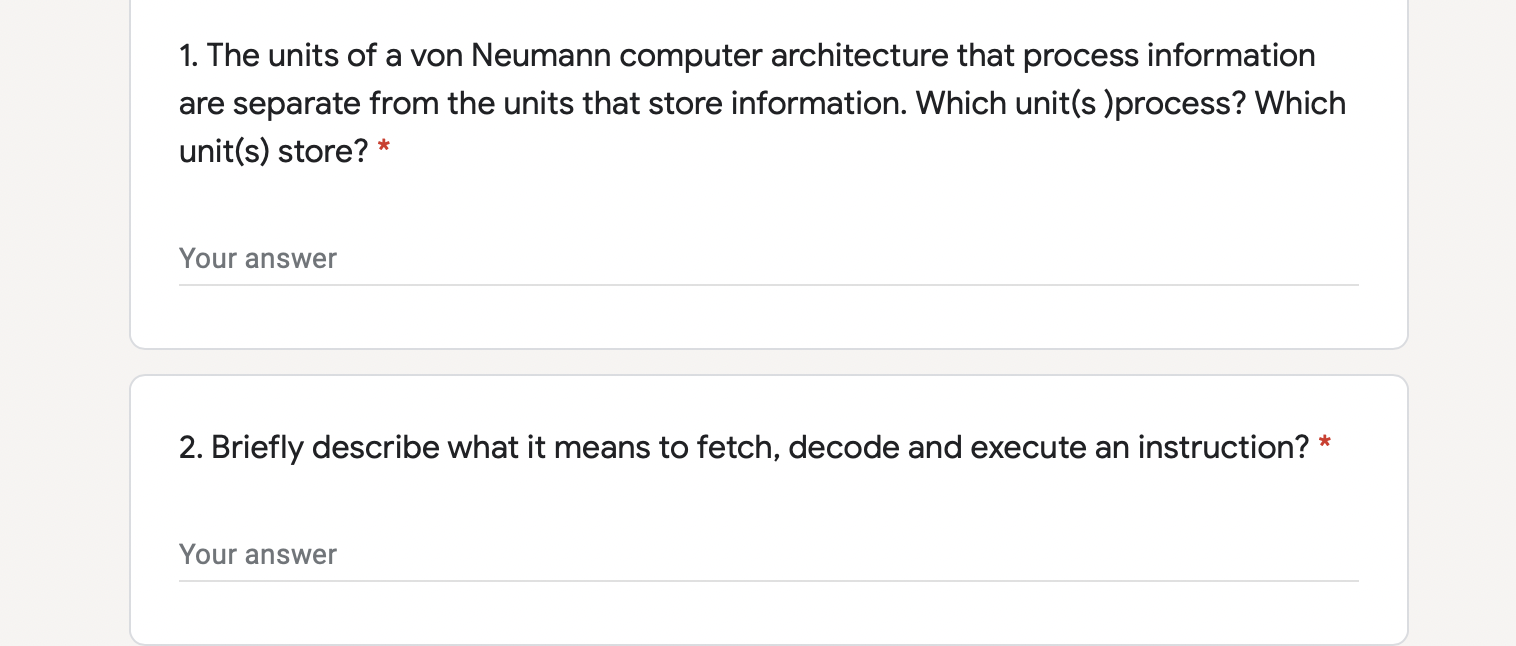This screenshot has width=1516, height=646.
Task: Click the 'Your answer' placeholder text of question 1
Action: [257, 258]
